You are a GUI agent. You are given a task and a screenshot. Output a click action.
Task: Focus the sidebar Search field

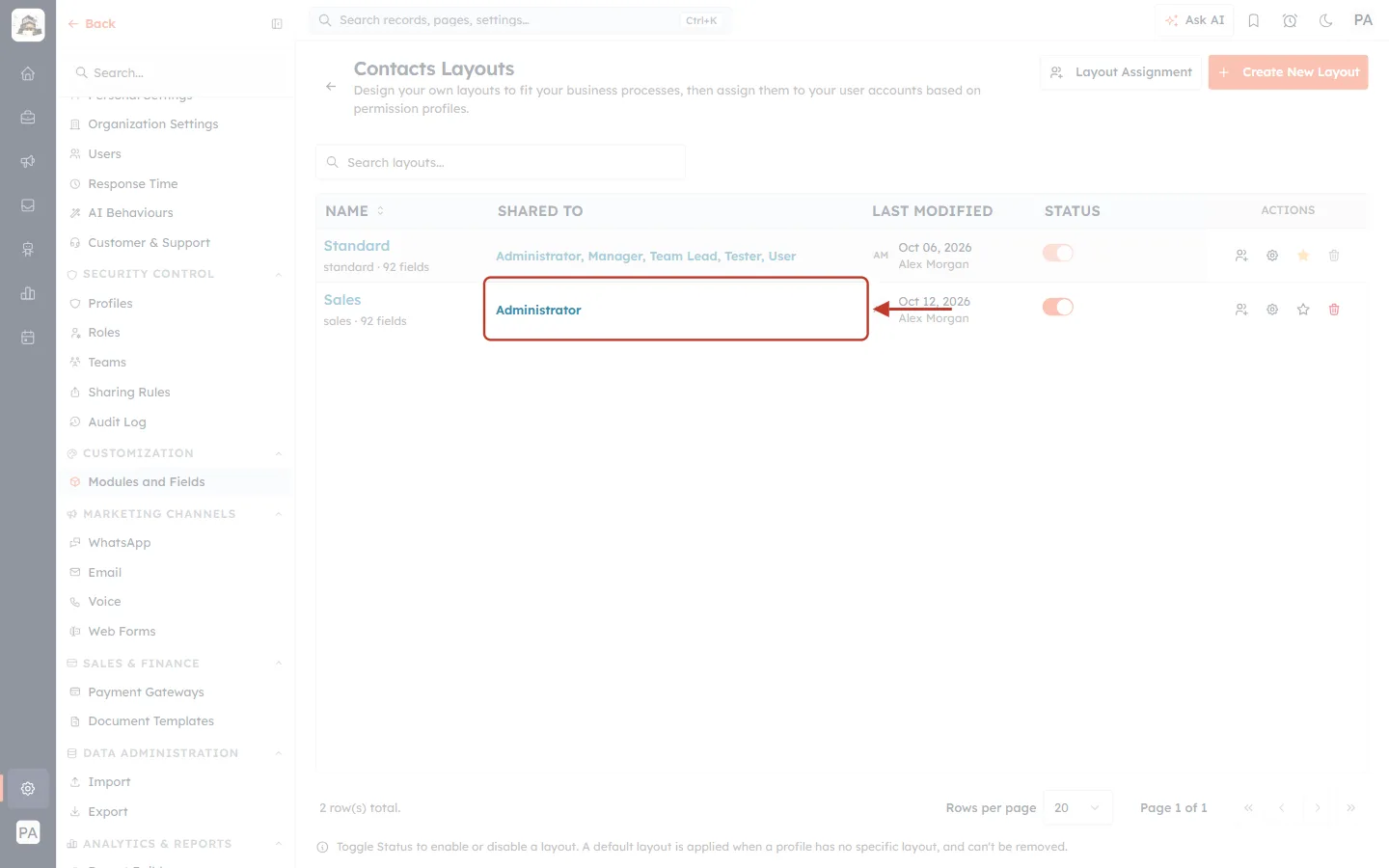click(176, 73)
